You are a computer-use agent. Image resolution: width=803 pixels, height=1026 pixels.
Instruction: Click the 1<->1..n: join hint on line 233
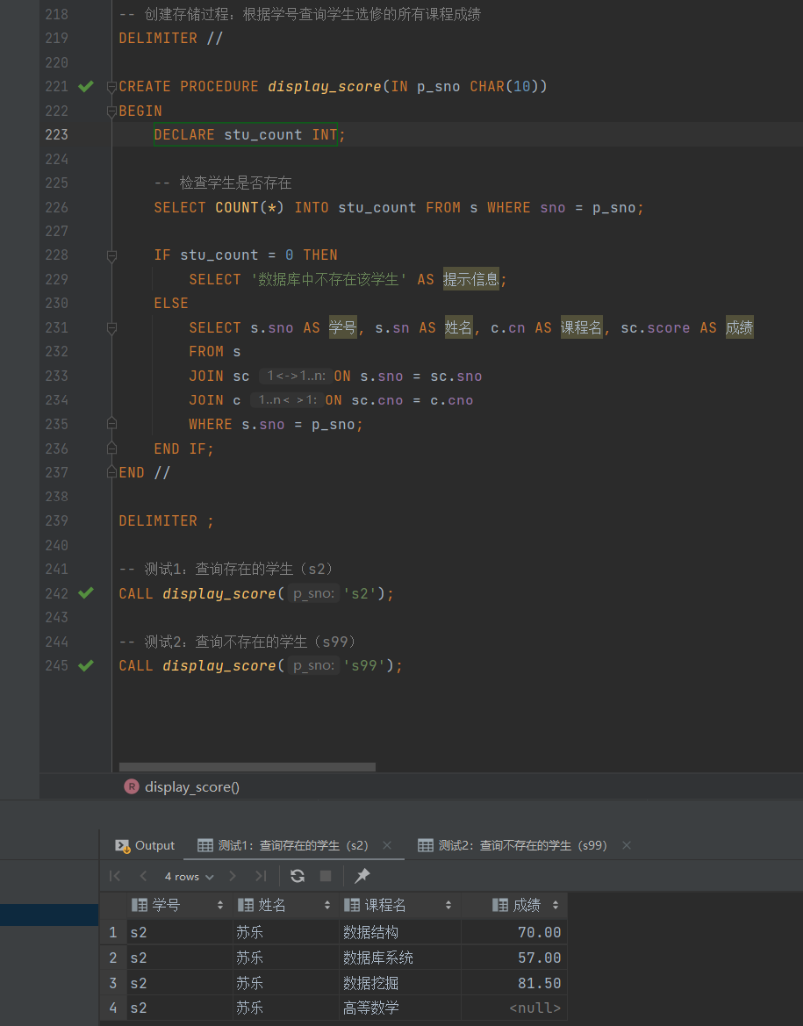pos(296,376)
